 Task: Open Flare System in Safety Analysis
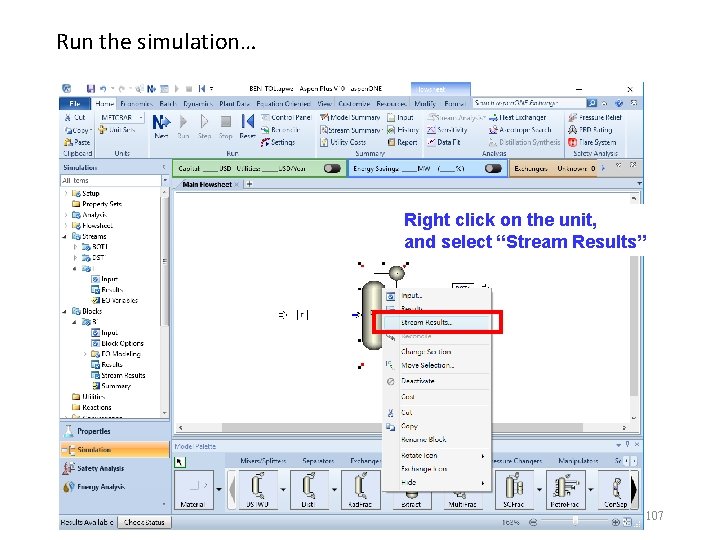pyautogui.click(x=592, y=142)
